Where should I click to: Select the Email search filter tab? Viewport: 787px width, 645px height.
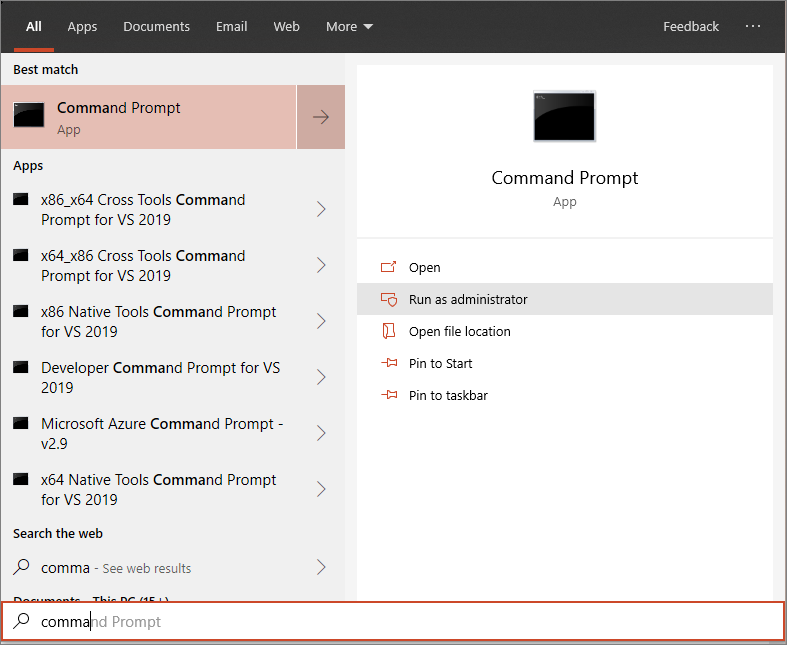(x=231, y=27)
